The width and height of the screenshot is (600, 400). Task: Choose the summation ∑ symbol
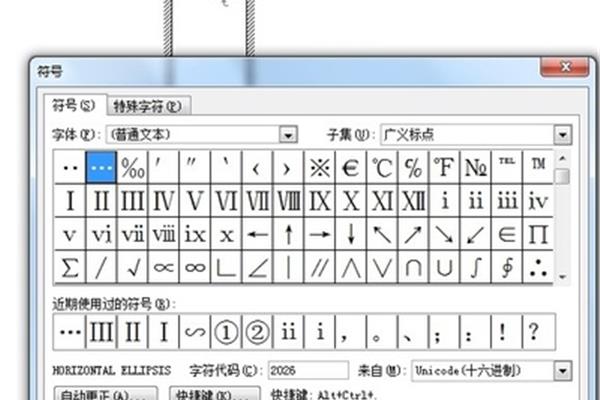click(x=70, y=267)
